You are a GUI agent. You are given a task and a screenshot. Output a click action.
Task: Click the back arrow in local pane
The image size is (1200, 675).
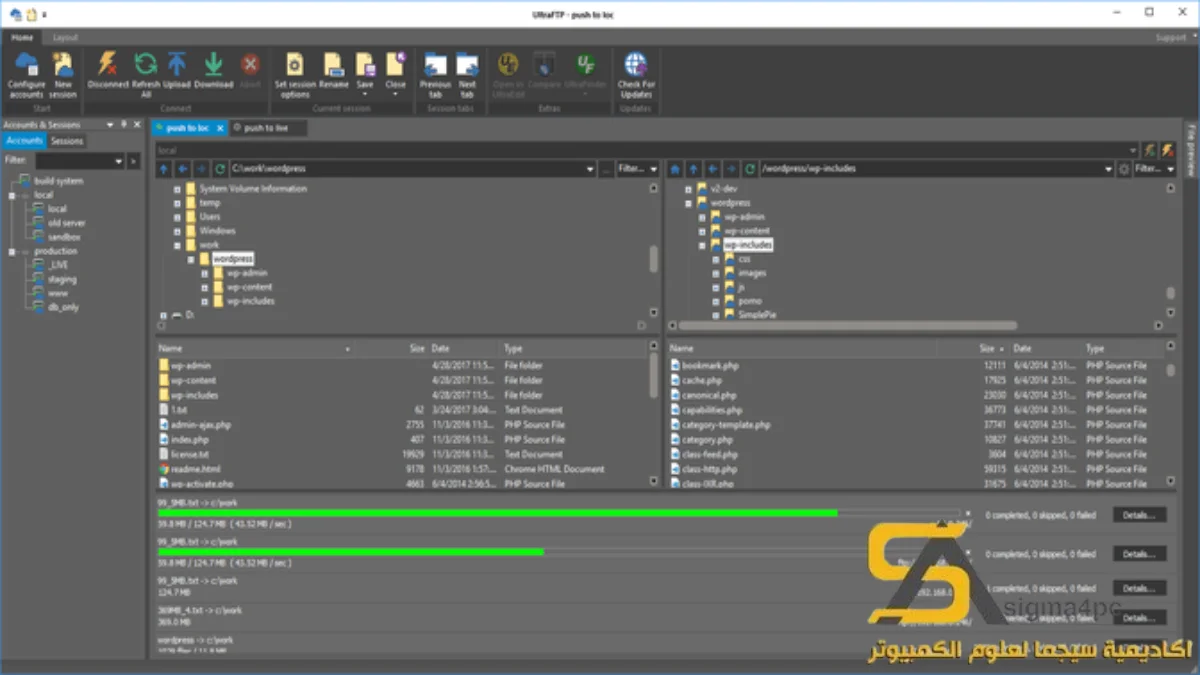(183, 169)
